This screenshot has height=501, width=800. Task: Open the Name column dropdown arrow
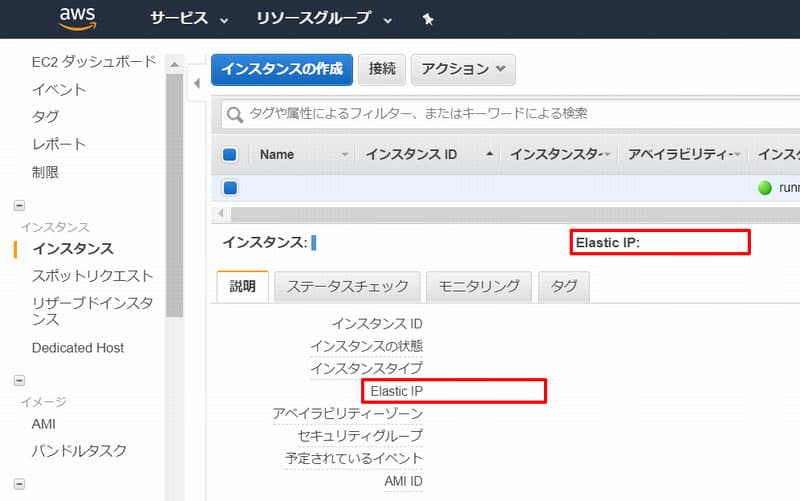[345, 154]
